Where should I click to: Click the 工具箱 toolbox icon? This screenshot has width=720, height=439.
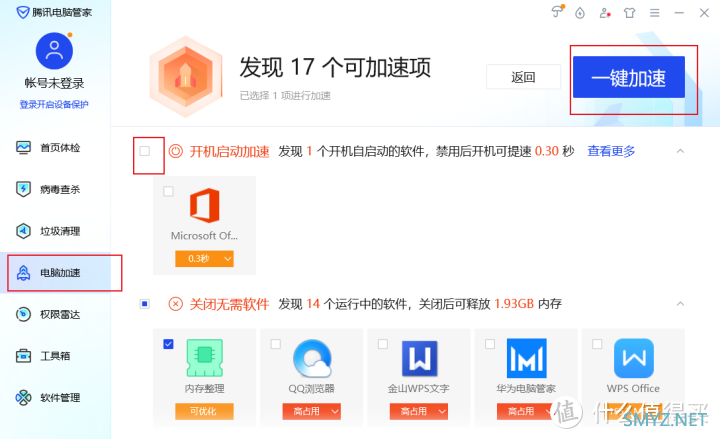(x=23, y=356)
